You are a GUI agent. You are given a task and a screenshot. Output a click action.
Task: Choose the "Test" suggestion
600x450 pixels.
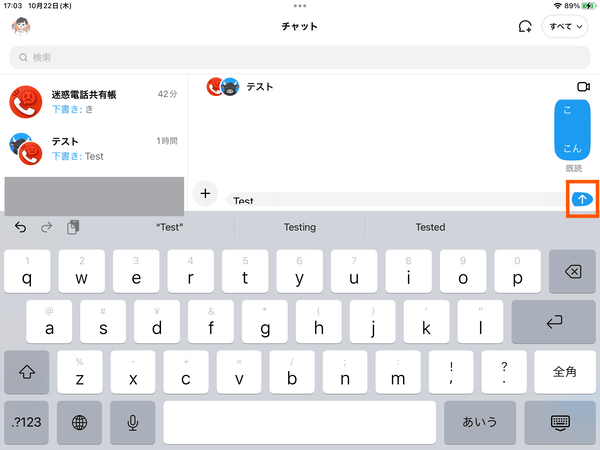[x=170, y=227]
